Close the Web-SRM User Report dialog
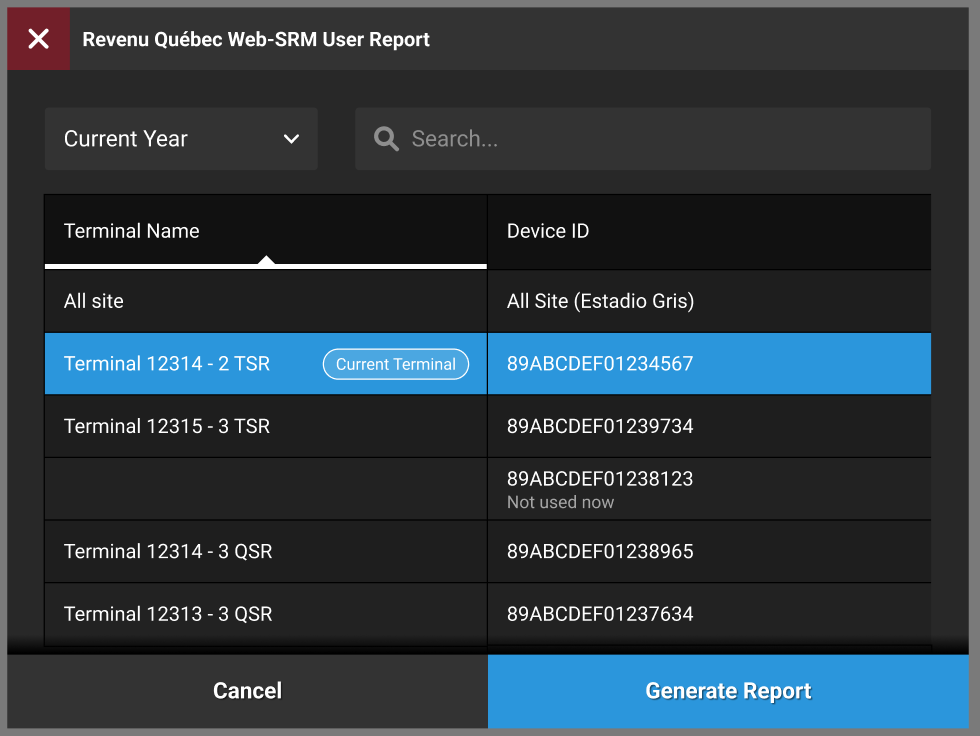Image resolution: width=980 pixels, height=736 pixels. coord(38,39)
